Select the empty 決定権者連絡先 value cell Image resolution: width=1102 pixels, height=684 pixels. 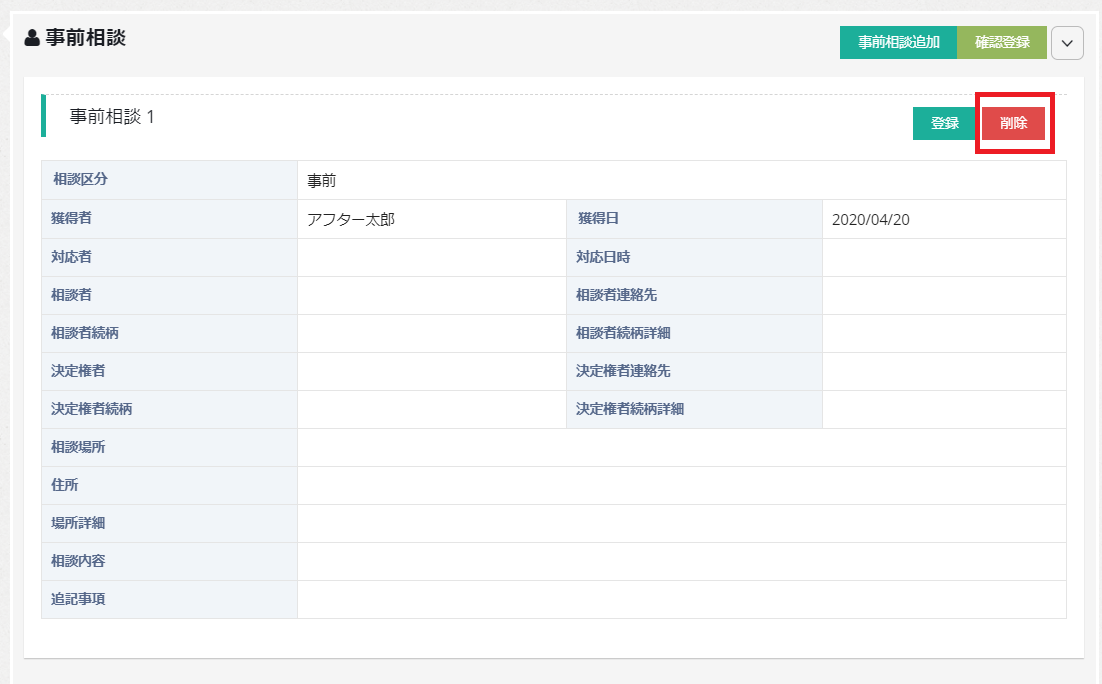click(x=944, y=371)
